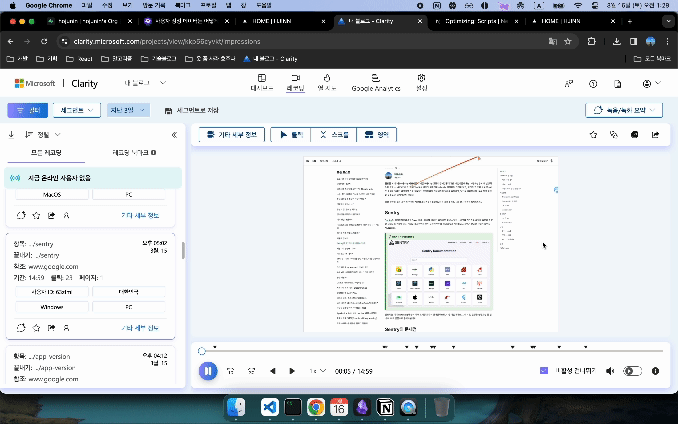Open the Google Analytics section

(375, 83)
